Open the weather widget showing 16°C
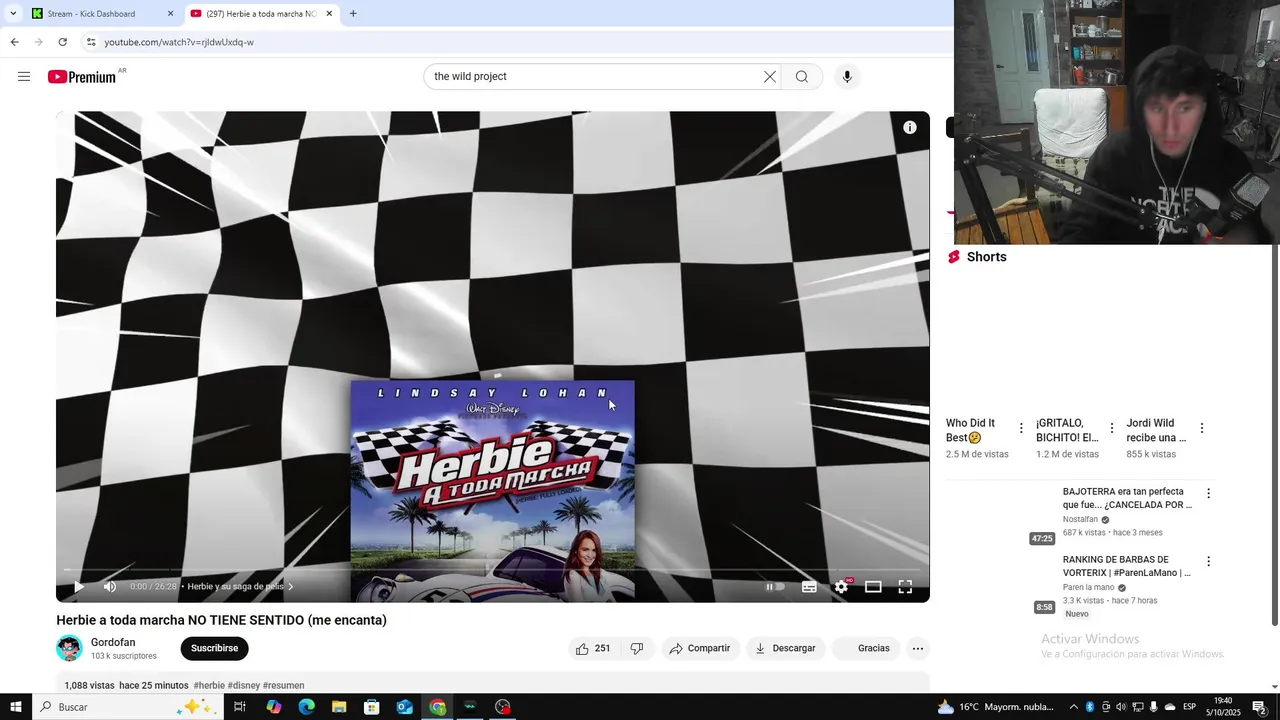Screen dimensions: 1280x720 995,707
